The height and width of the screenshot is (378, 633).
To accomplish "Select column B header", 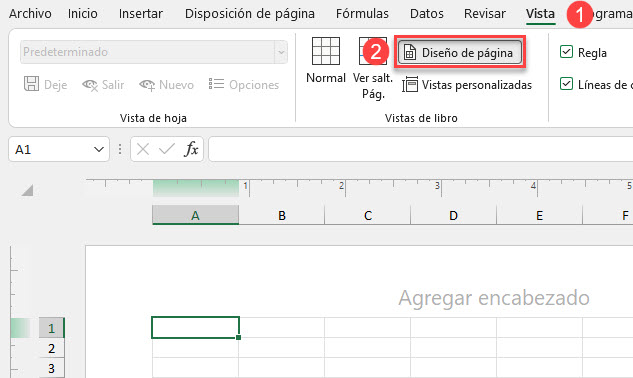I will pyautogui.click(x=282, y=215).
